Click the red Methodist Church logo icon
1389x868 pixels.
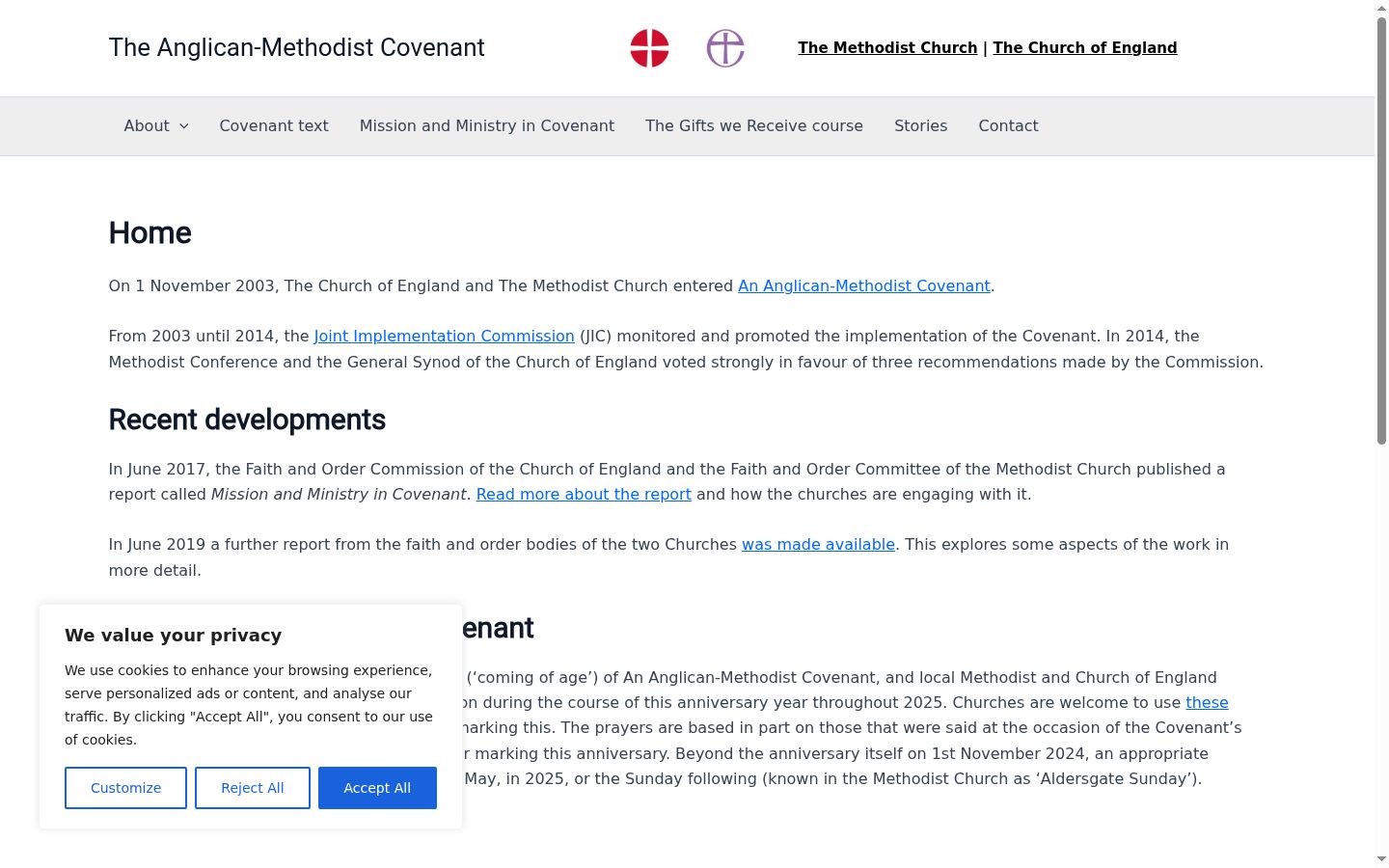click(x=649, y=48)
